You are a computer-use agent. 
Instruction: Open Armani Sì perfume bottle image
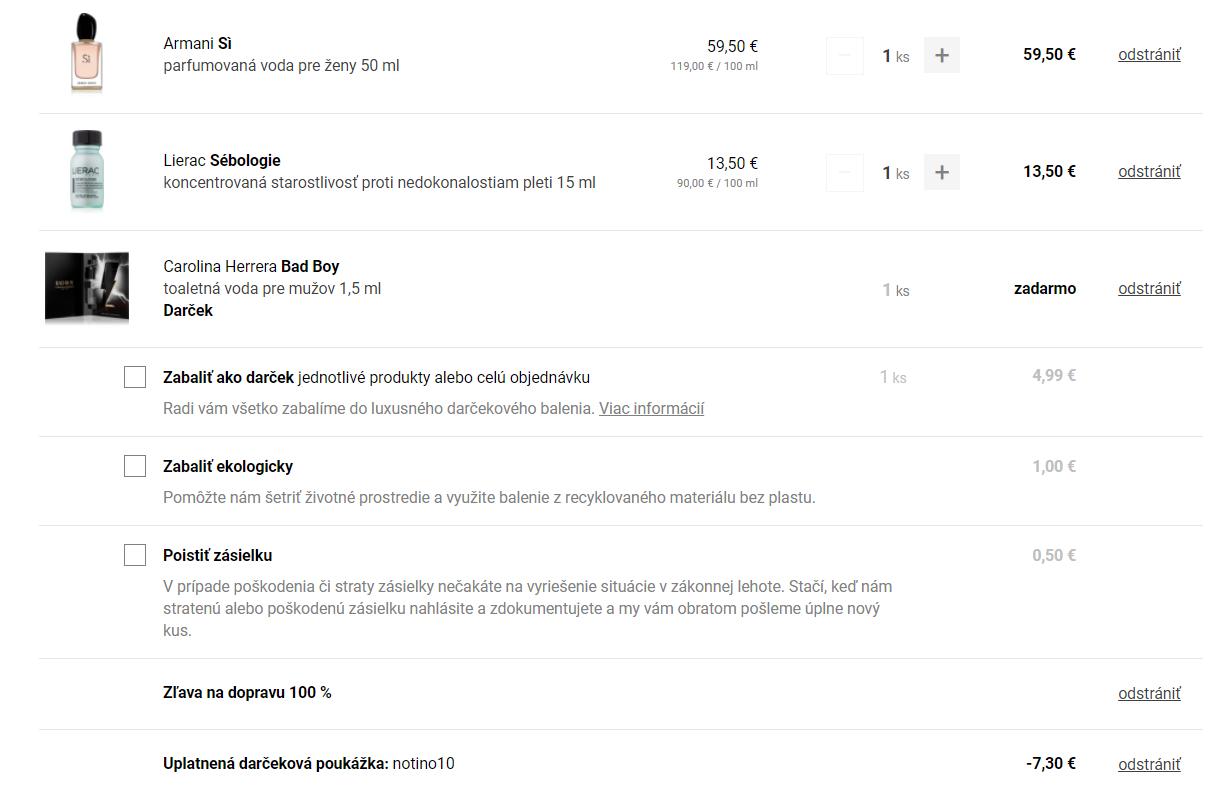coord(87,54)
